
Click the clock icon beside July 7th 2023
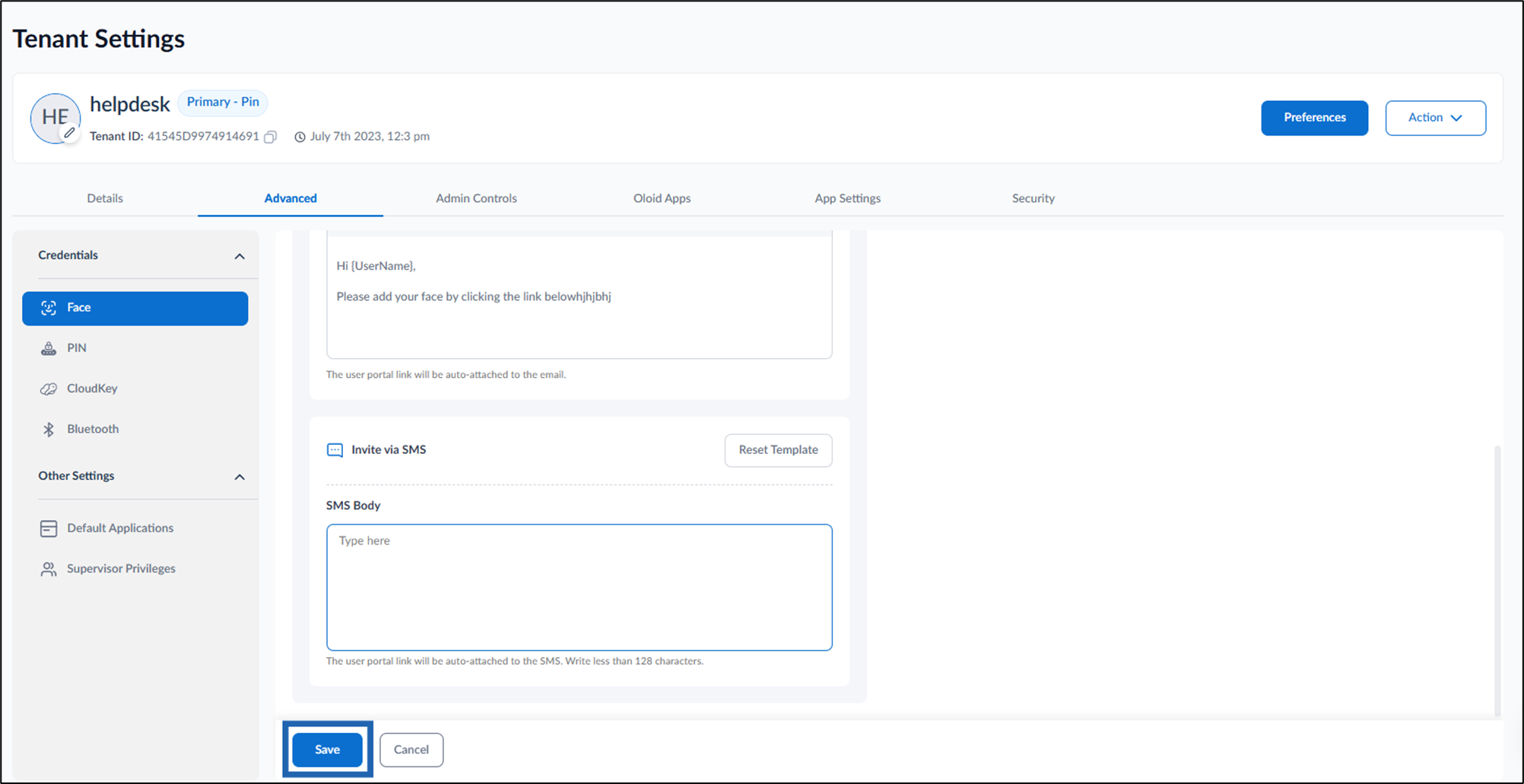coord(300,137)
